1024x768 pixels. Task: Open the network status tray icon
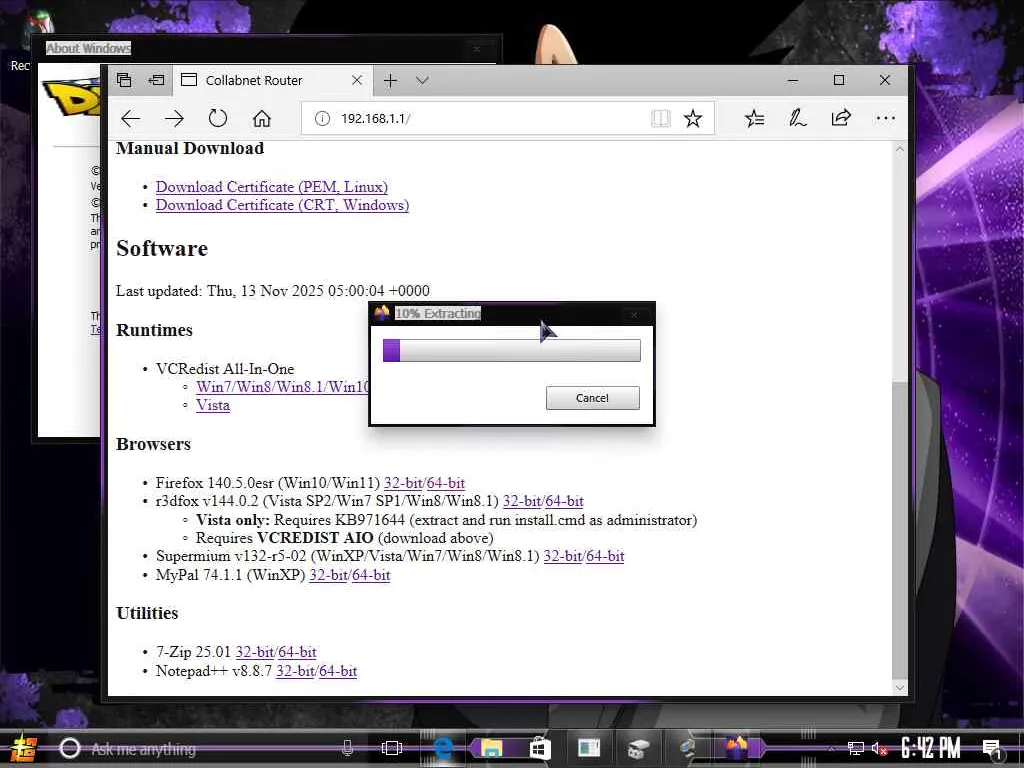pyautogui.click(x=856, y=748)
